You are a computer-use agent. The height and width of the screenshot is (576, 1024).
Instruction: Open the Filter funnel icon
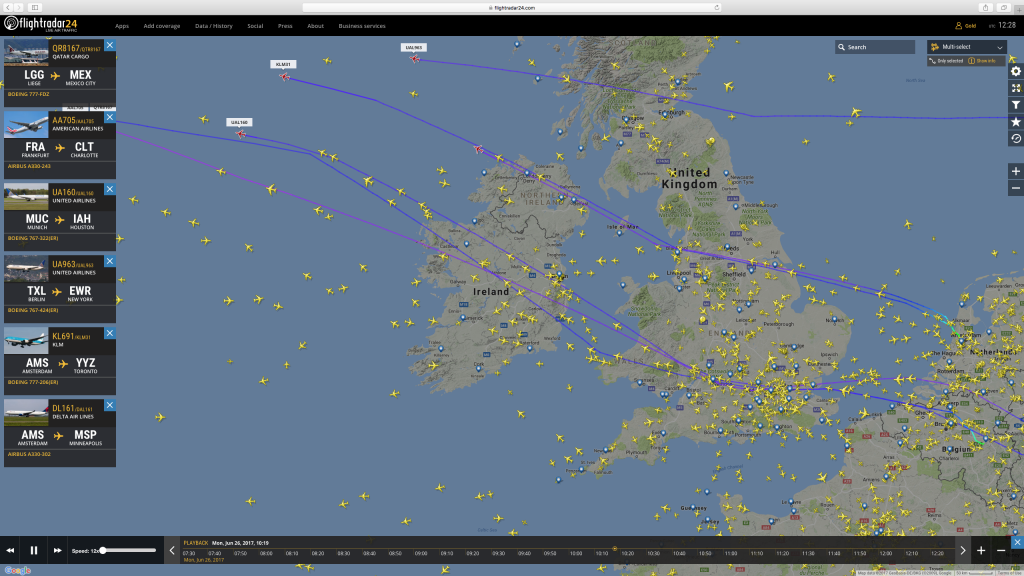pos(1016,105)
